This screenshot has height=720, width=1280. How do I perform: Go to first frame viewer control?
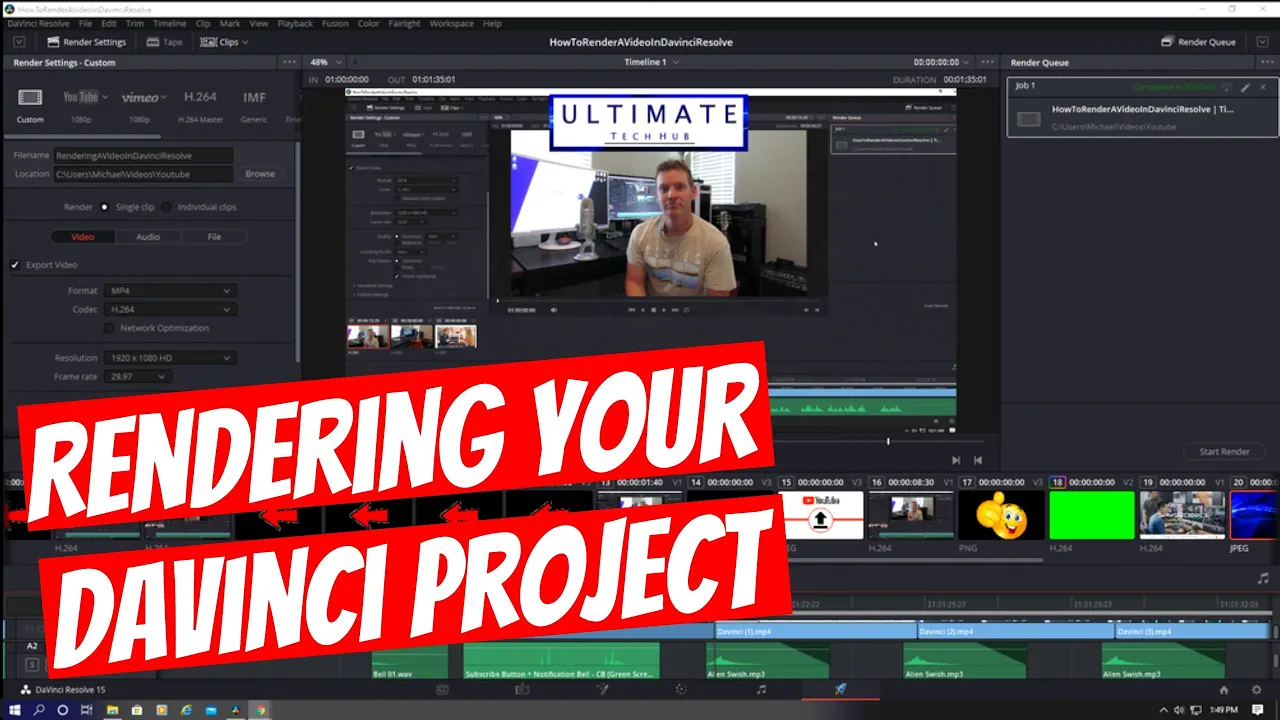point(978,460)
